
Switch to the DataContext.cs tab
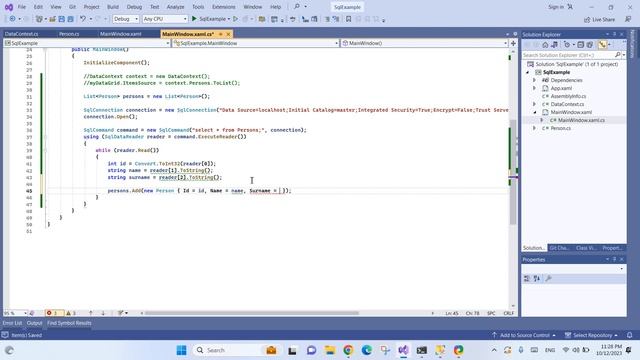(22, 34)
